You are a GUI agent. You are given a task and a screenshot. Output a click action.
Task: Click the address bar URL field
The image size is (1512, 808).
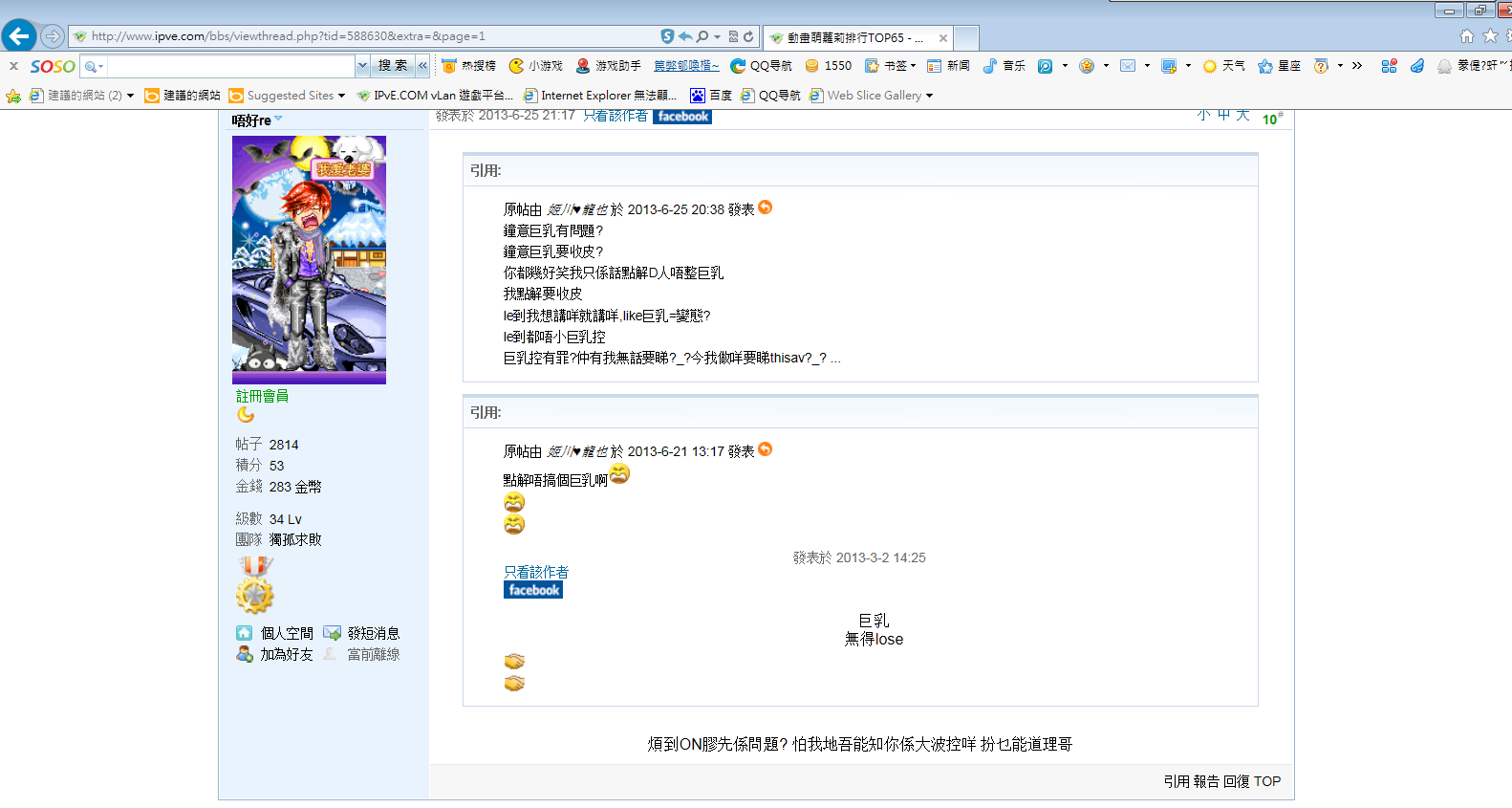point(363,36)
